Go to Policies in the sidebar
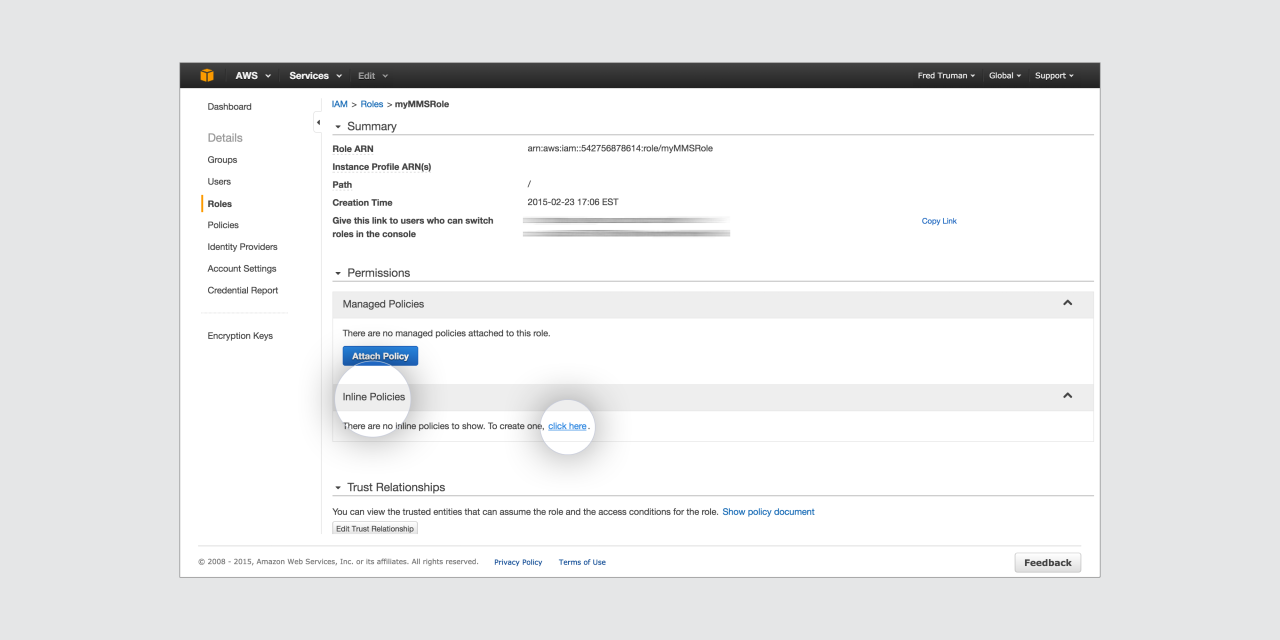Screen dimensions: 1280x640 point(223,225)
